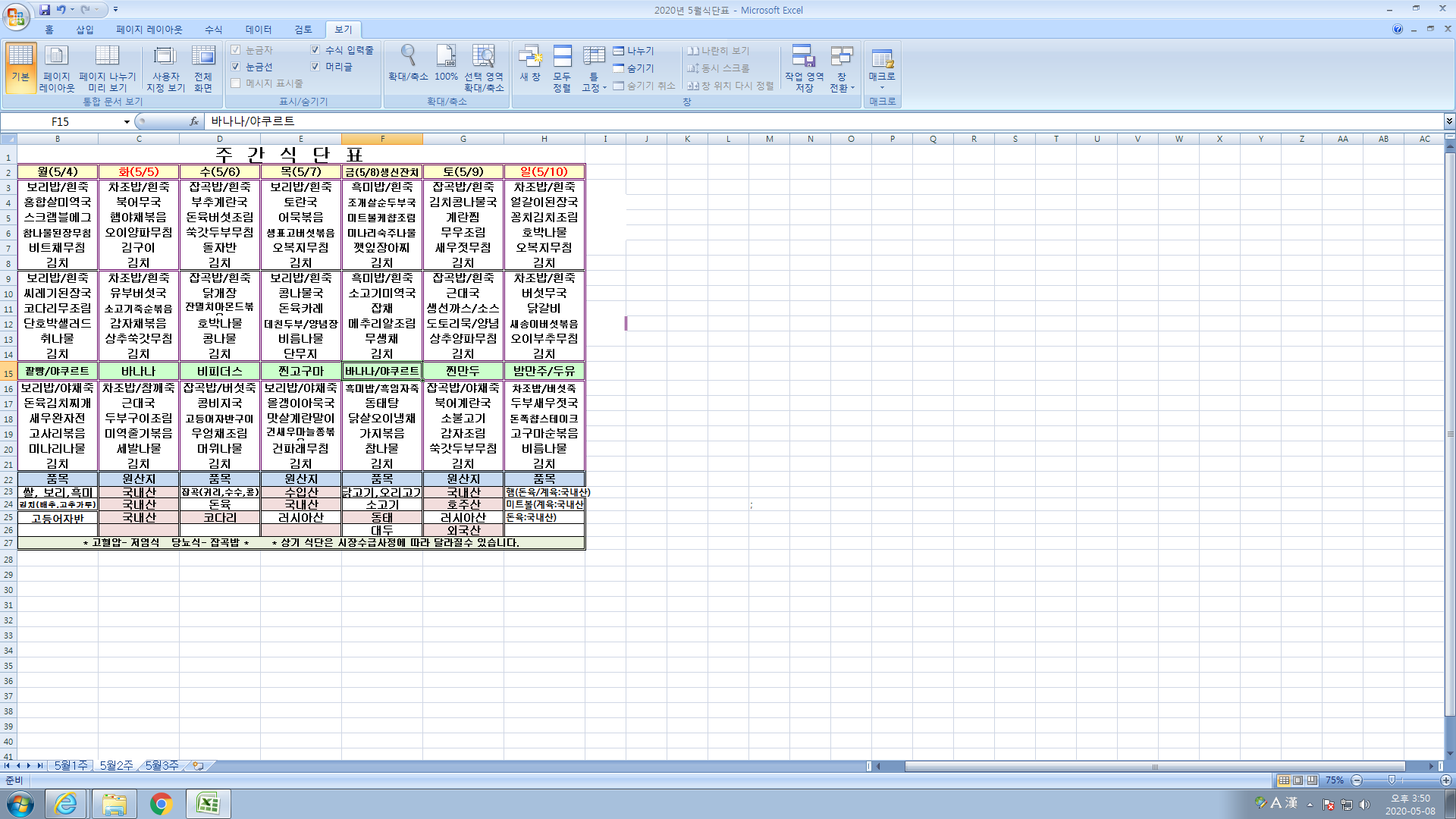
Task: Click the 나누기 split button
Action: [x=634, y=51]
